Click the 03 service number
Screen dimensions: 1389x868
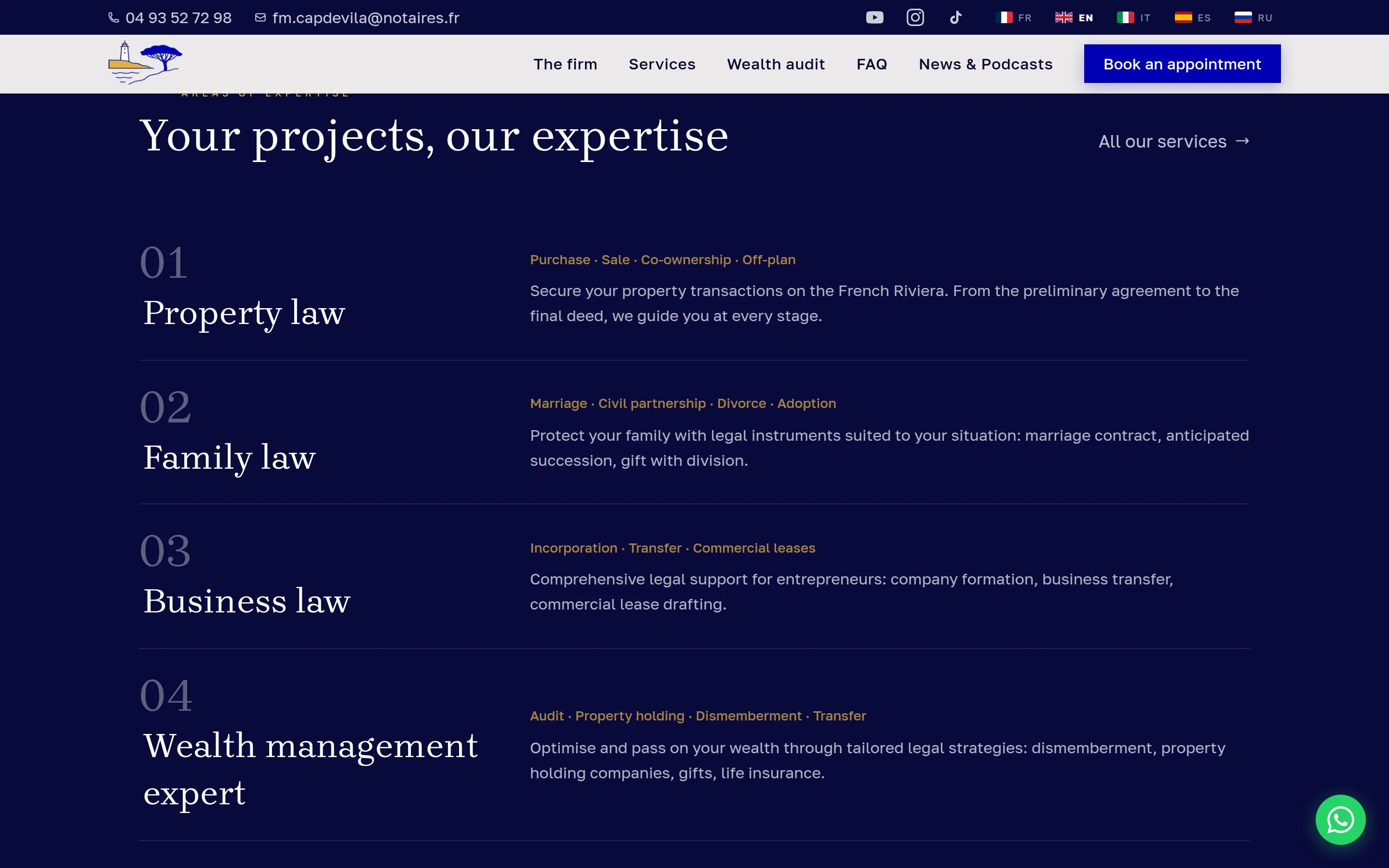pyautogui.click(x=165, y=551)
